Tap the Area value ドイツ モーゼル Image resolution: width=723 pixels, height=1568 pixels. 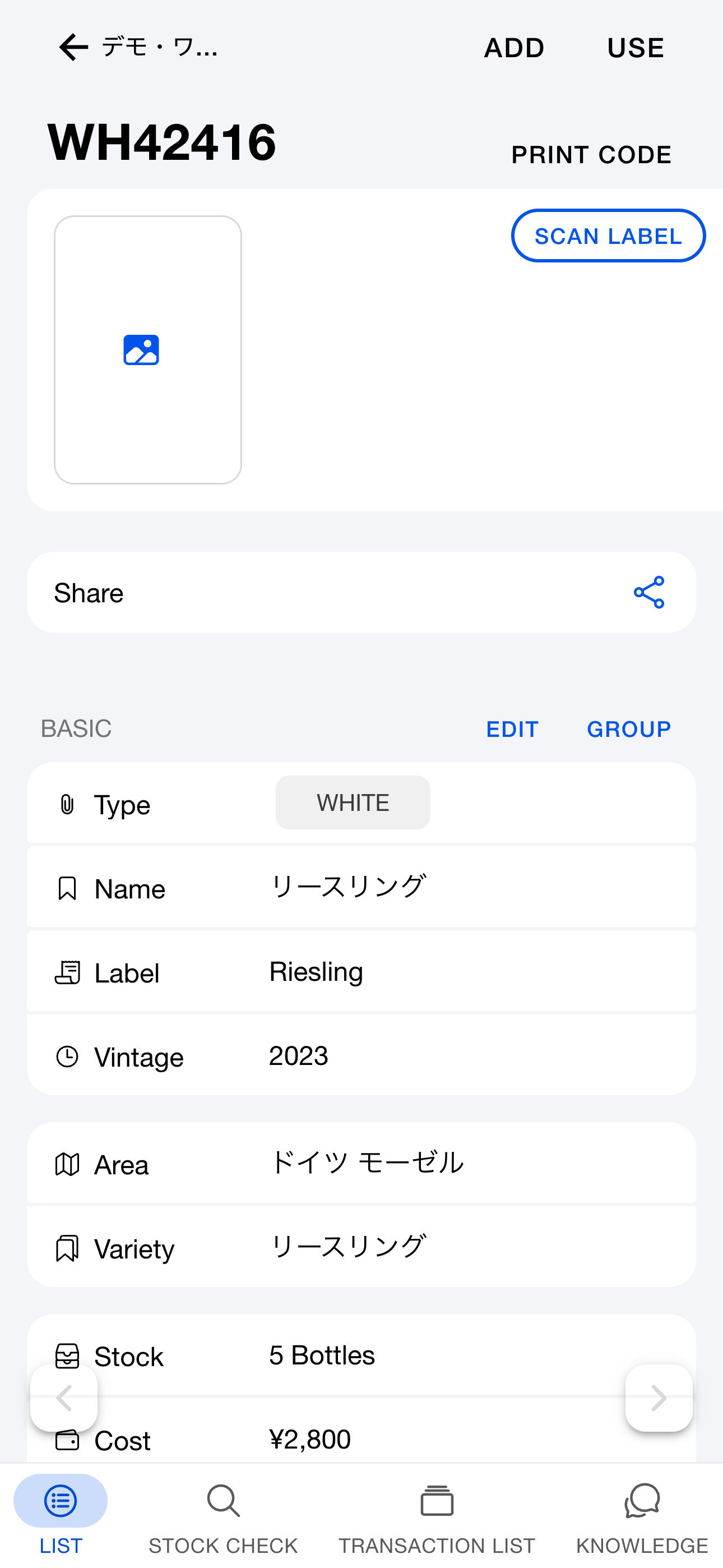click(x=367, y=1163)
